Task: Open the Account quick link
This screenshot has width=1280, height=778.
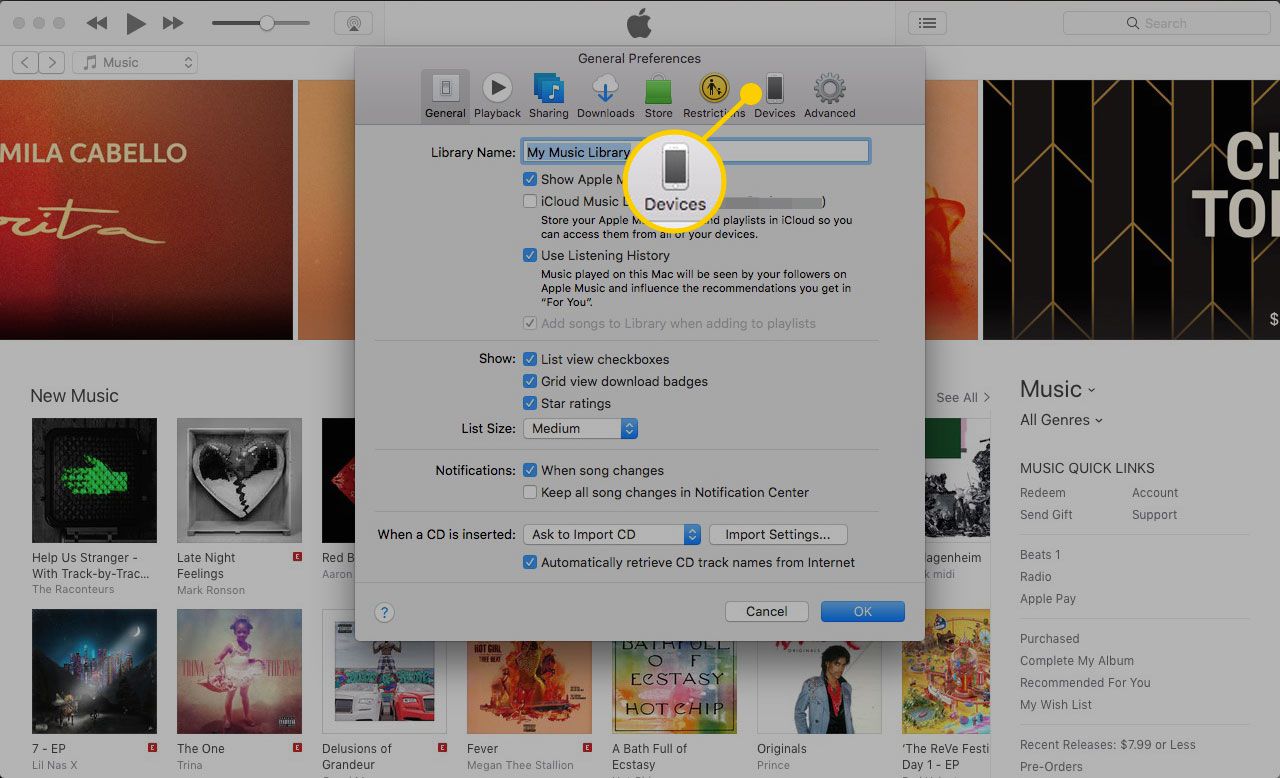Action: pos(1155,492)
